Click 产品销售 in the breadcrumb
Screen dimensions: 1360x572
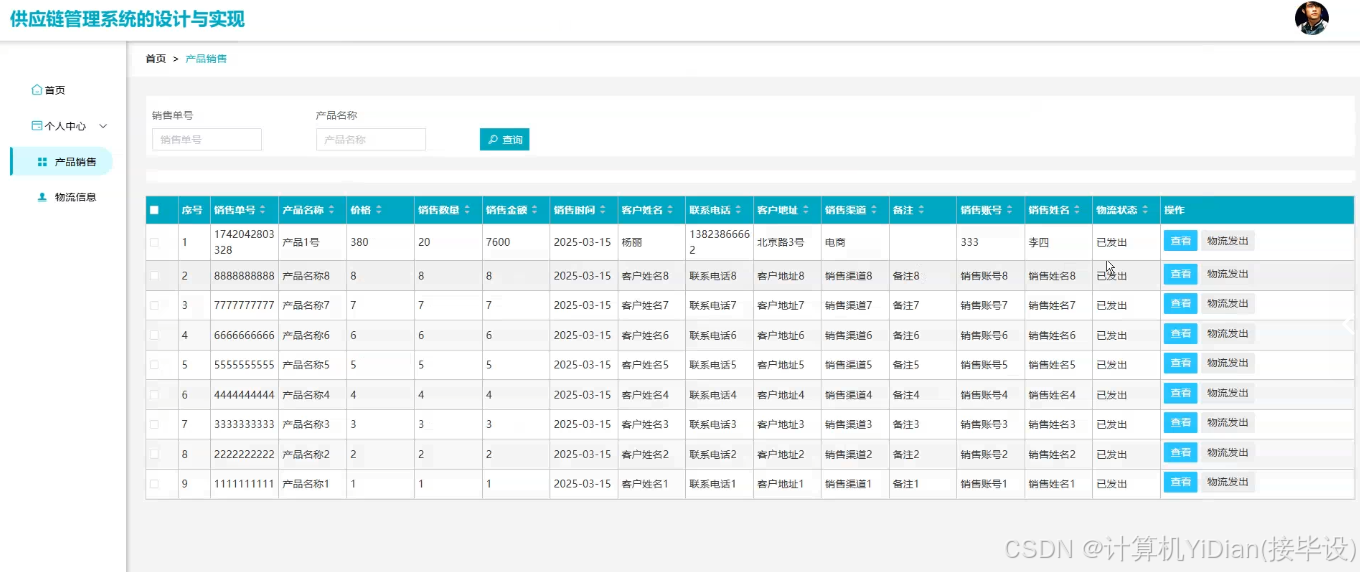(206, 59)
